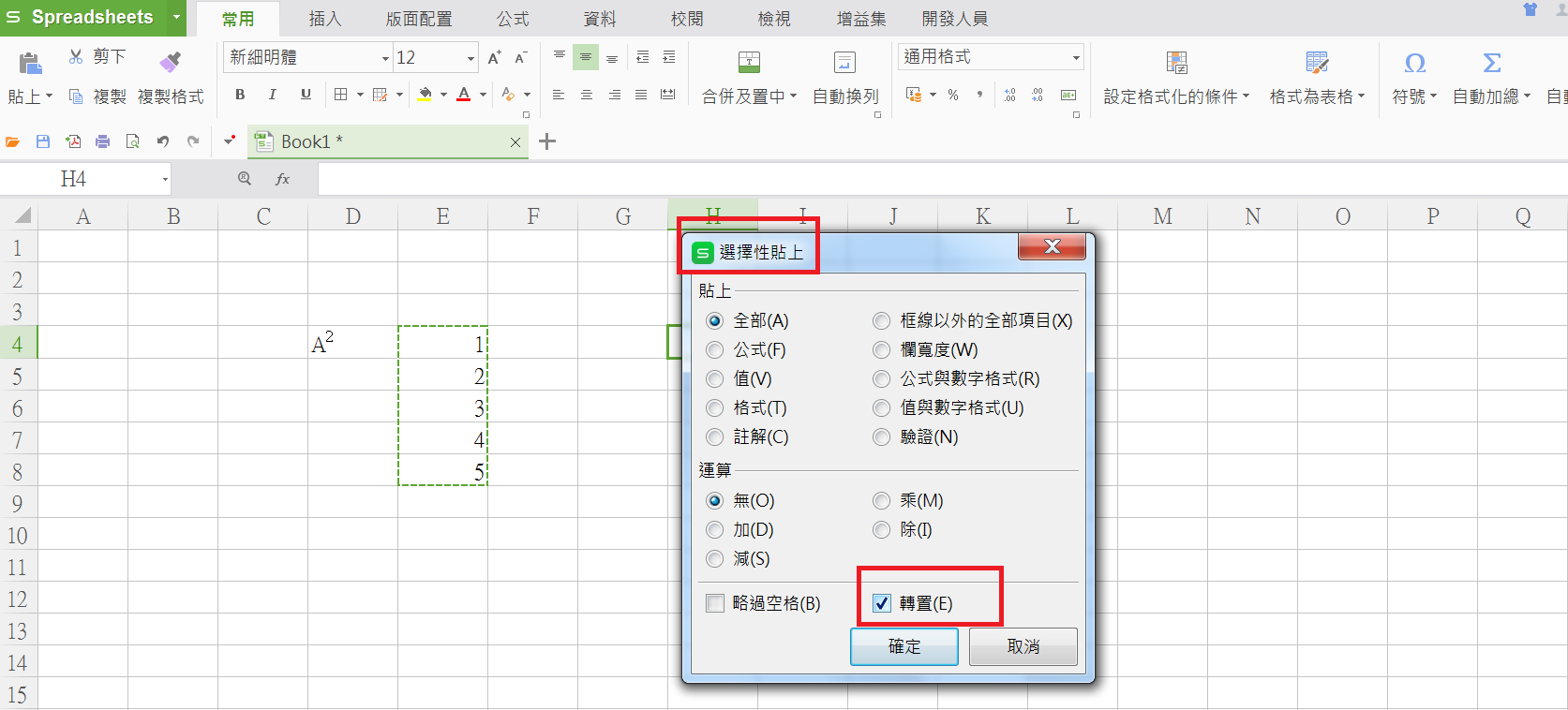Select the 註解(C) paste radio button

click(715, 437)
